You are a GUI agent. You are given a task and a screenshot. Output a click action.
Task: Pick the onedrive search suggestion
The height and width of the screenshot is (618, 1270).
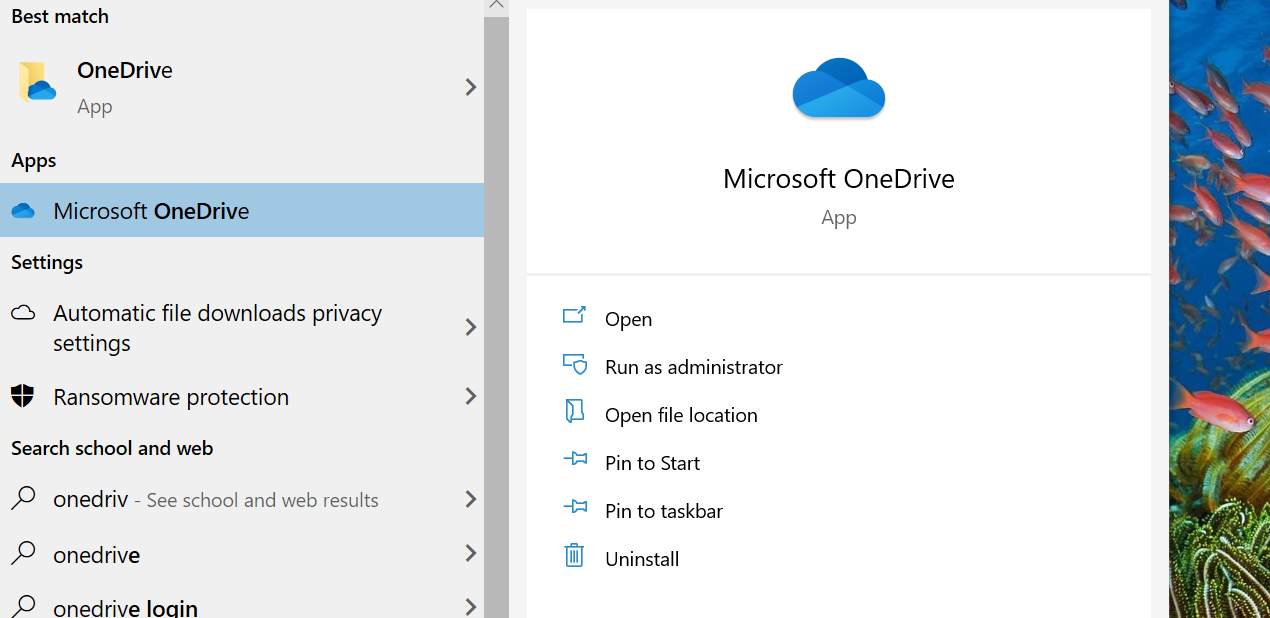pos(242,553)
